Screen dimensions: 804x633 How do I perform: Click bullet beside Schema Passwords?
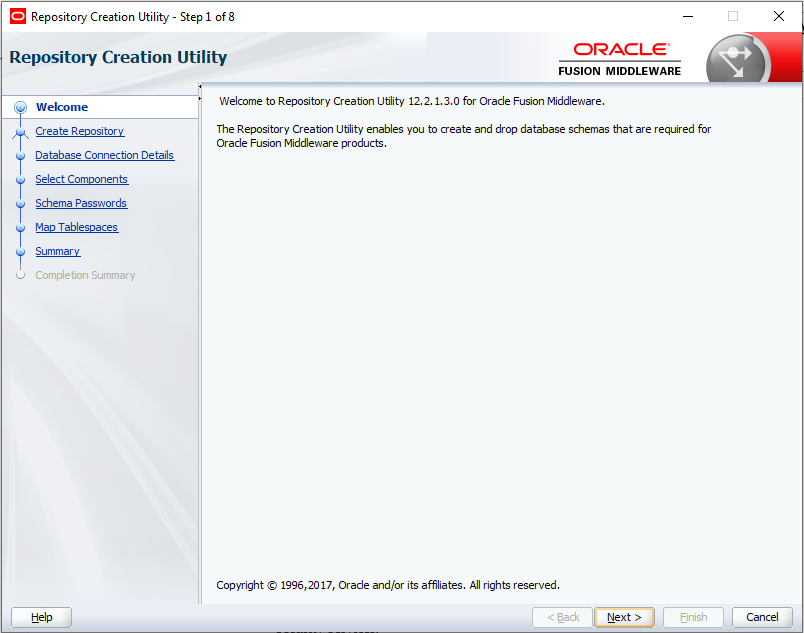click(21, 204)
